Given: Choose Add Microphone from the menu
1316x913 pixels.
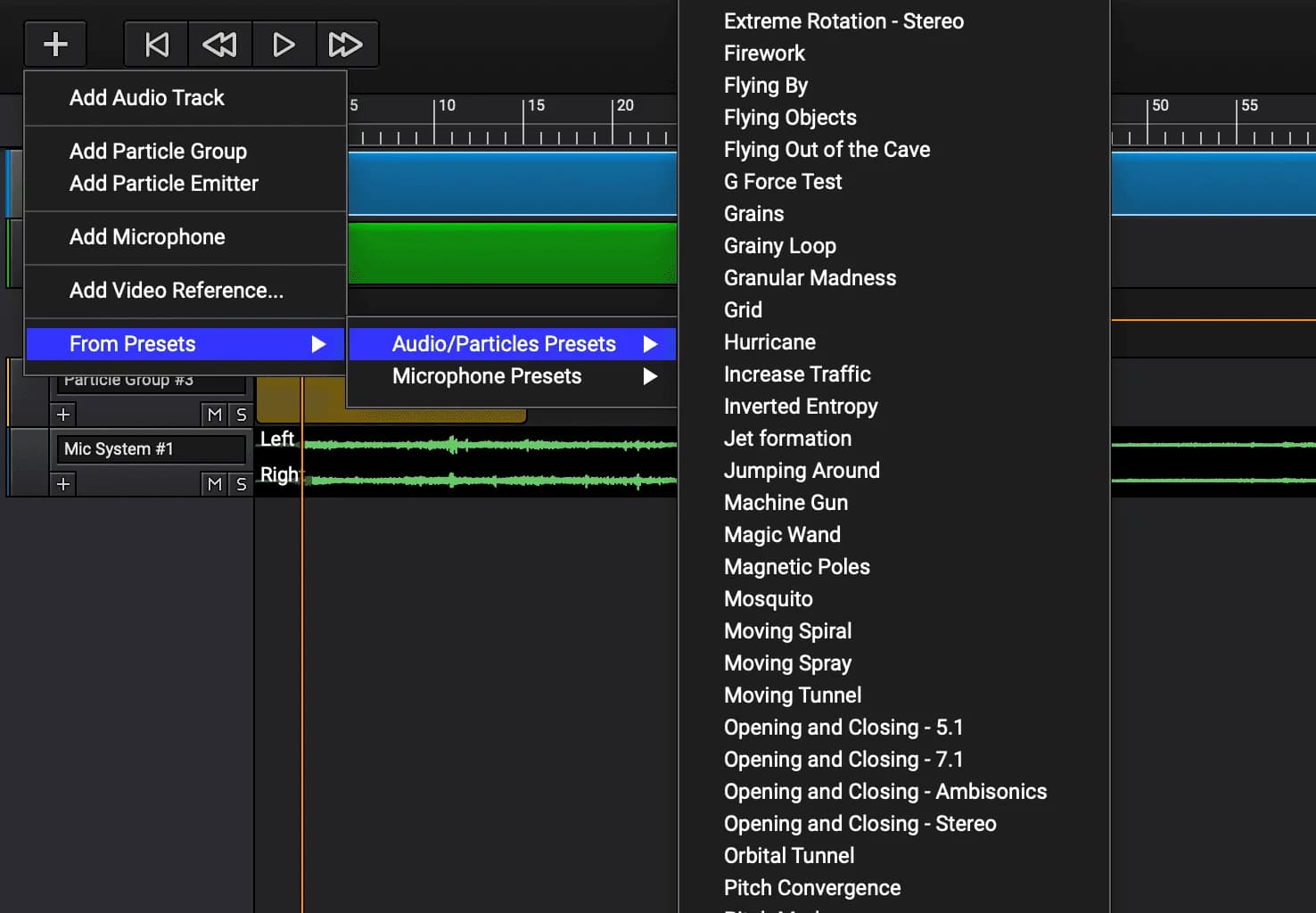Looking at the screenshot, I should (x=147, y=237).
